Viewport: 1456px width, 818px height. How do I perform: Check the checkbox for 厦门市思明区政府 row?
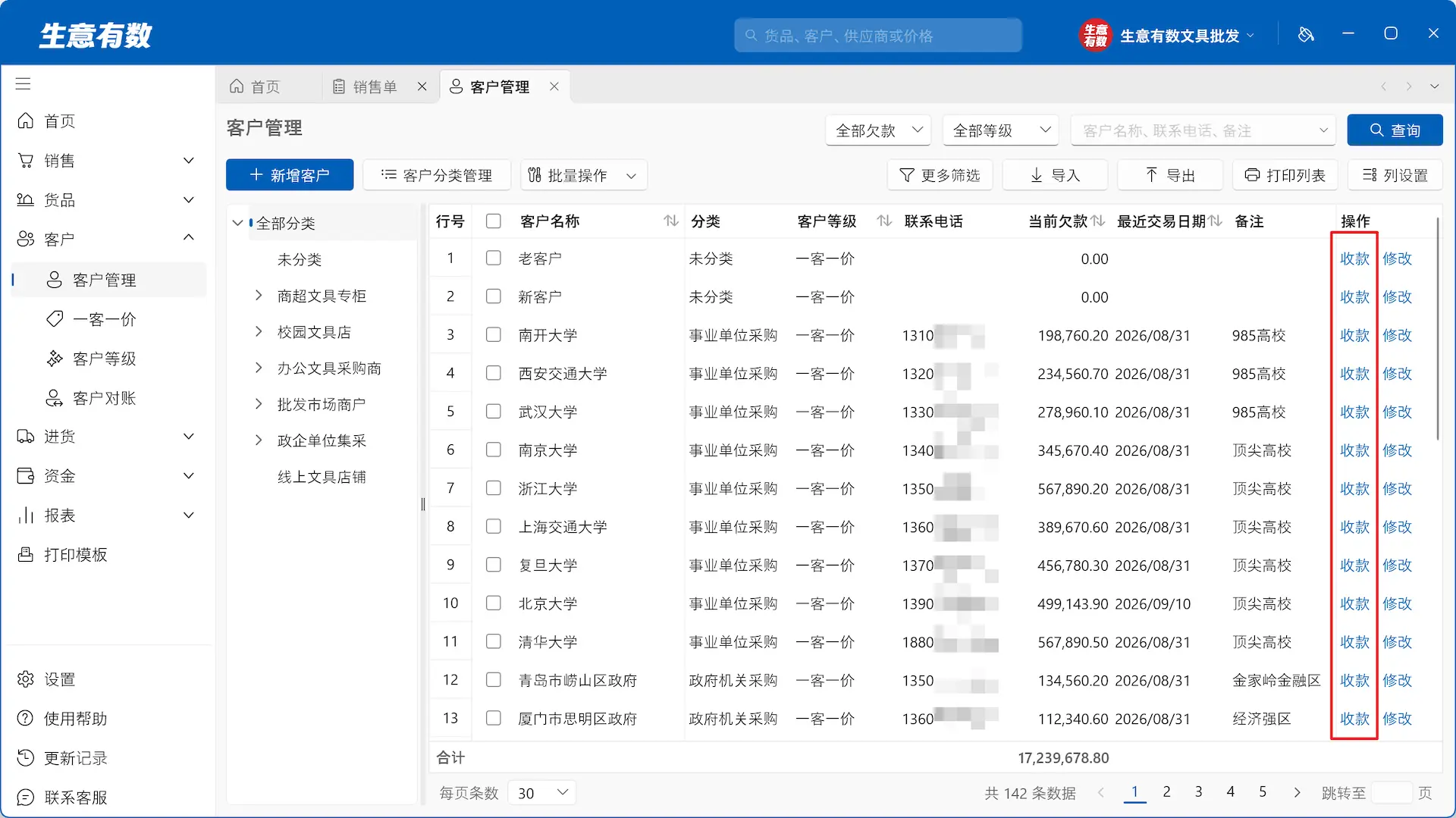point(494,718)
